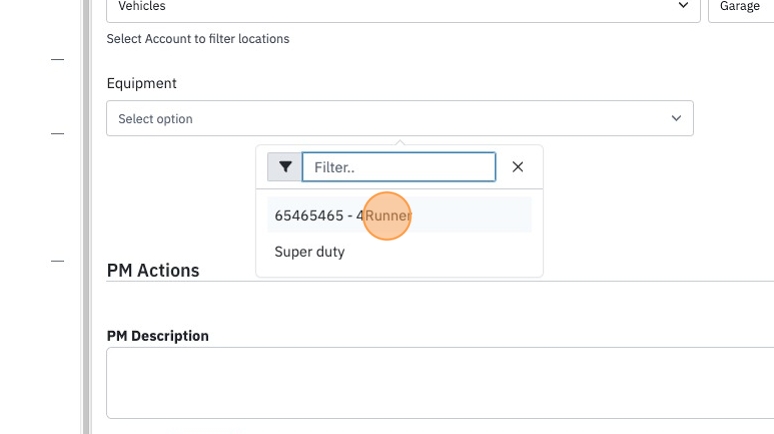Click the filter popup pointer arrow
Image resolution: width=774 pixels, height=434 pixels.
(x=400, y=142)
